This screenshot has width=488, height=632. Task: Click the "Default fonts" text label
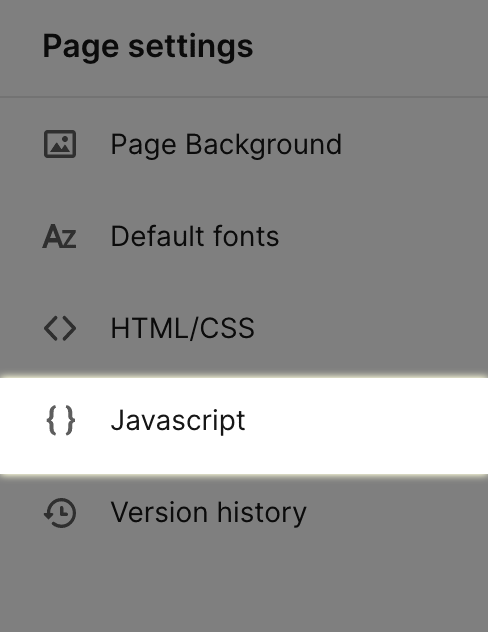[x=195, y=236]
